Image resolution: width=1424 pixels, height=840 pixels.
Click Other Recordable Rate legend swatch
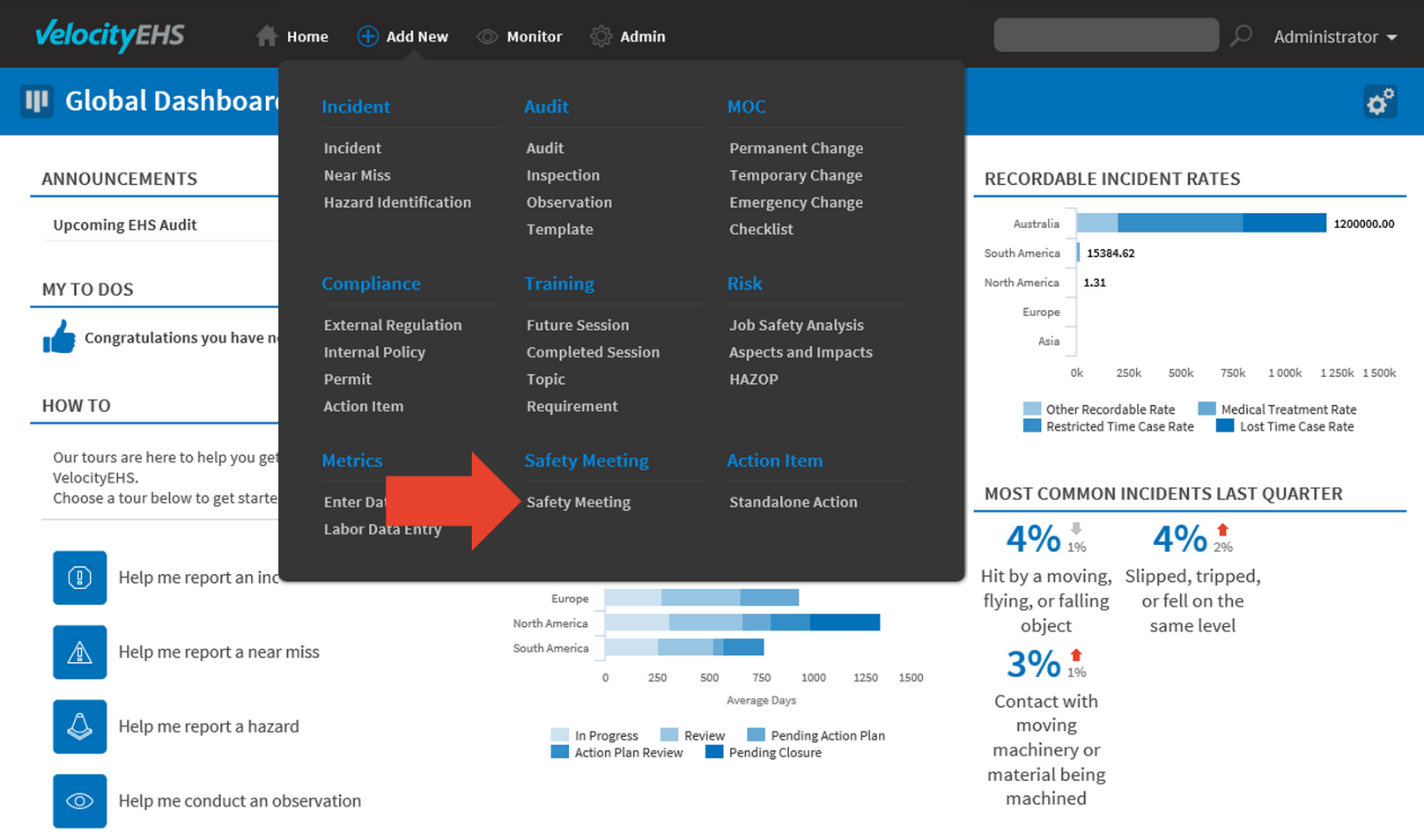[x=1032, y=409]
